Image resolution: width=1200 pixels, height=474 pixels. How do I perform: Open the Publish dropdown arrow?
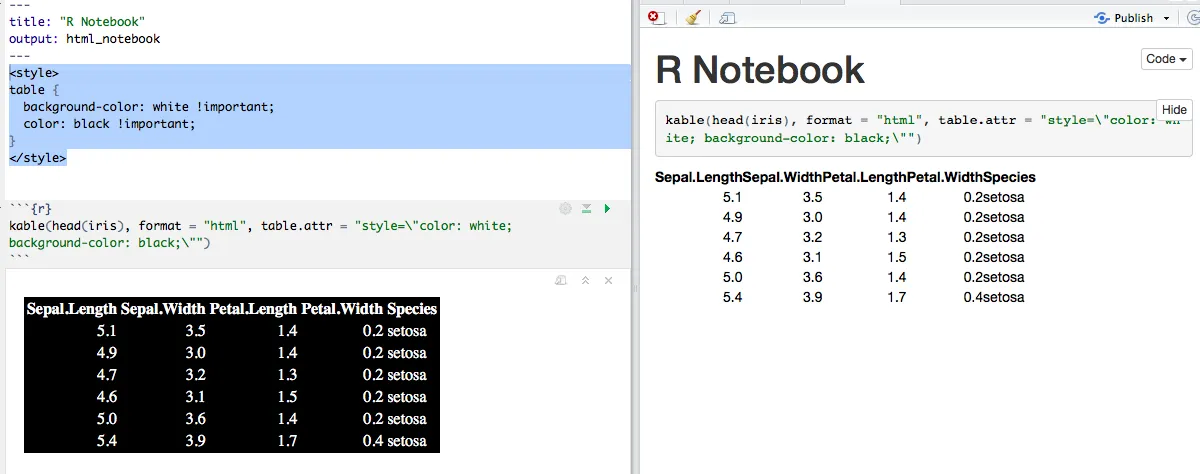pyautogui.click(x=1166, y=18)
